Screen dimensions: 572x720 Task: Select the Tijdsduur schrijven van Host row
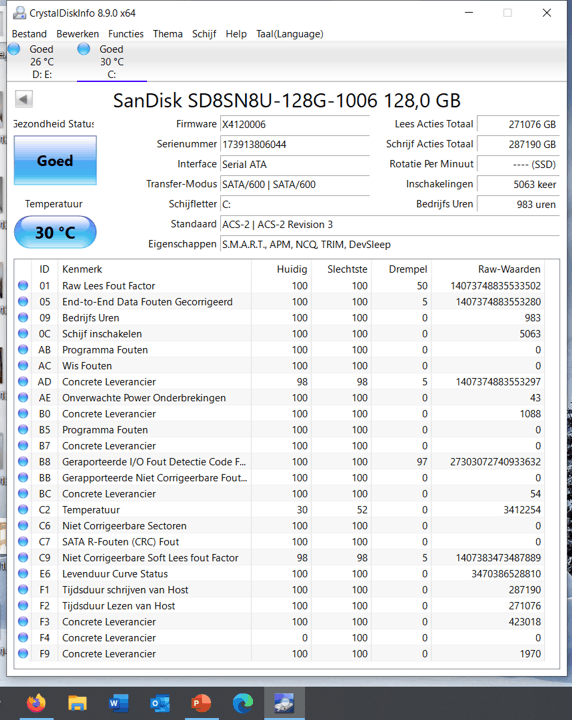pyautogui.click(x=280, y=590)
